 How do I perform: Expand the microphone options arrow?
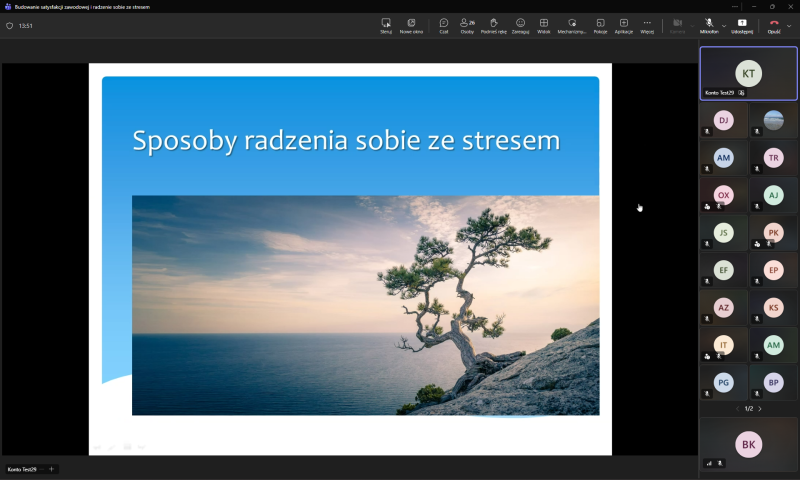pos(724,26)
